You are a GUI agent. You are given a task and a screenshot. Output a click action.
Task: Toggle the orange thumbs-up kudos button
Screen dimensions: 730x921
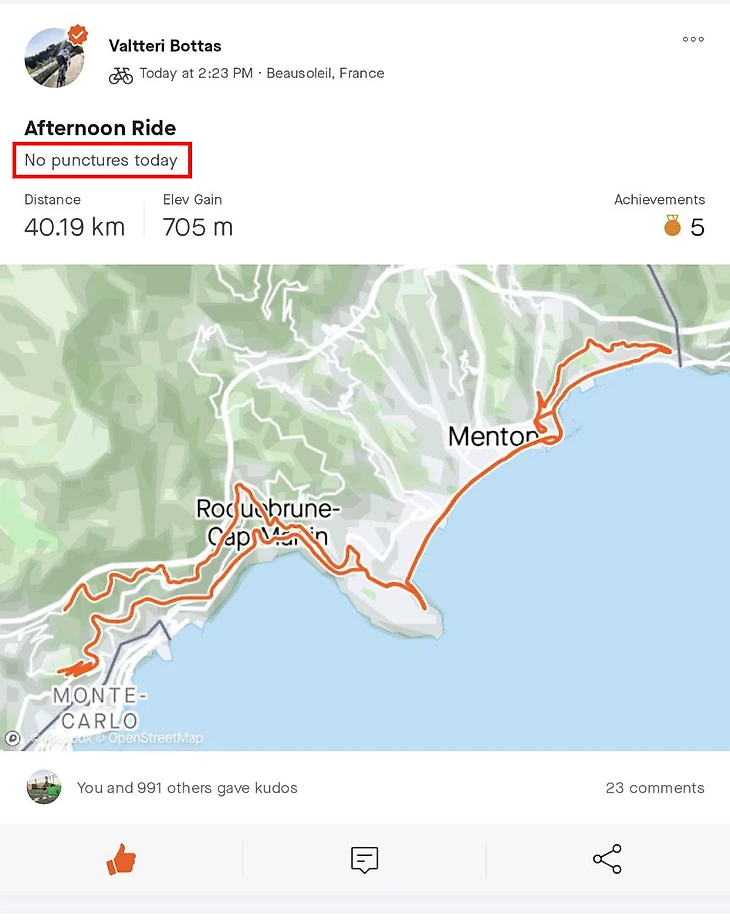coord(121,859)
